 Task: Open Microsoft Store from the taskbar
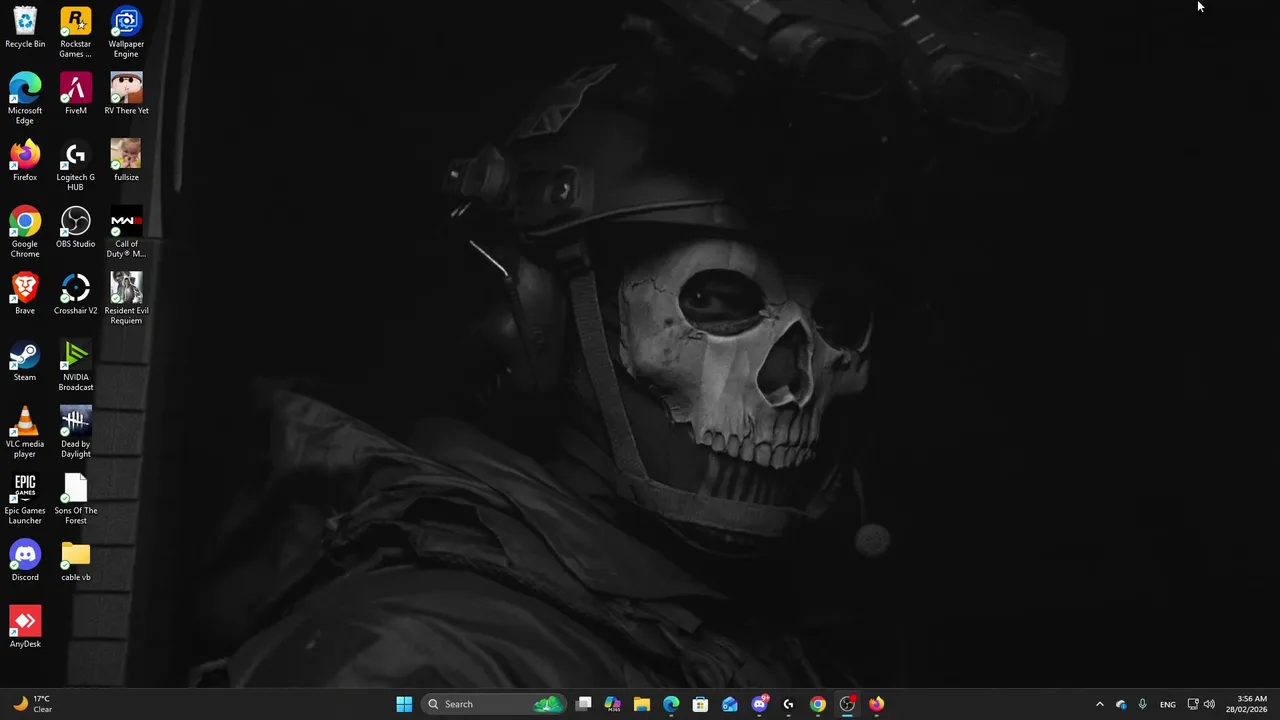(700, 704)
